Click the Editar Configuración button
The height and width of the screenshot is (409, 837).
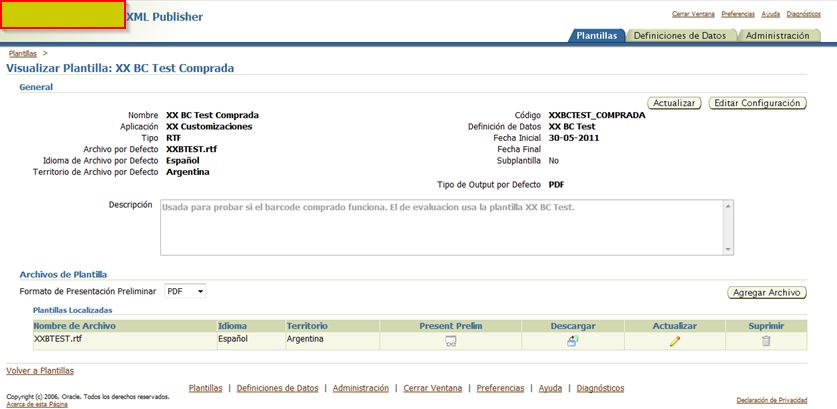pos(757,103)
